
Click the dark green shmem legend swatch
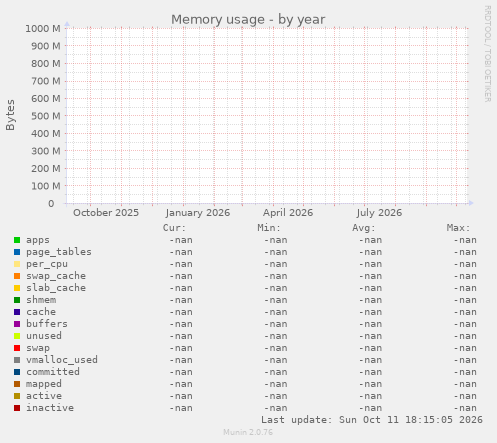tap(17, 300)
